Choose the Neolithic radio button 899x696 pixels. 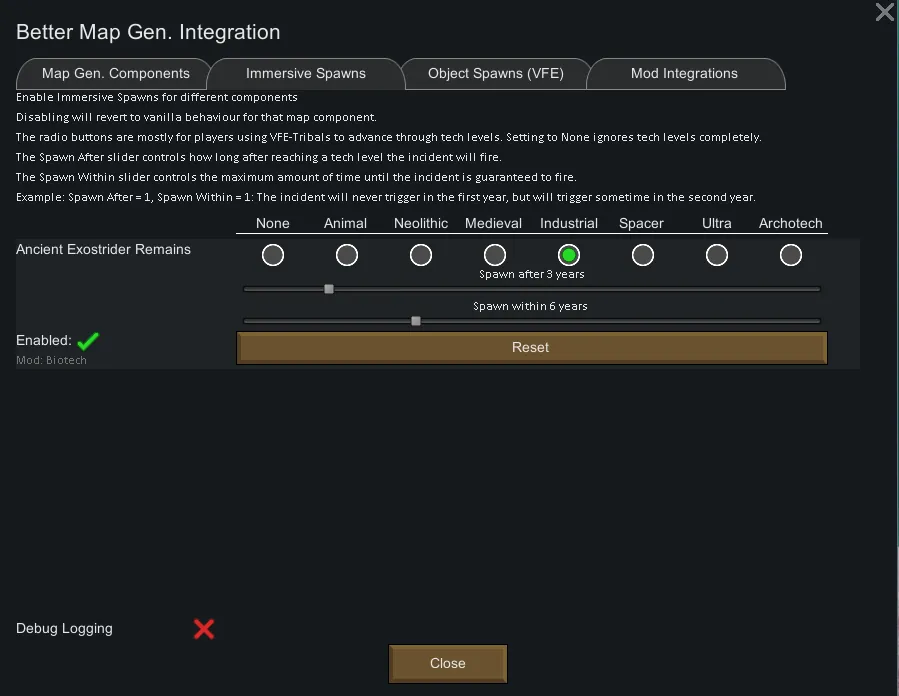421,255
